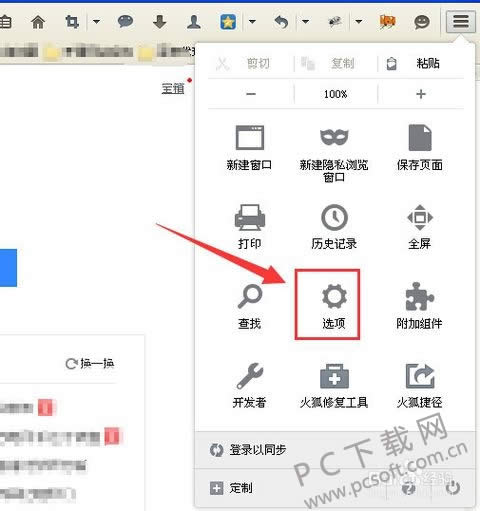
Task: Open 火狐修复工具 repair tool
Action: pyautogui.click(x=334, y=385)
